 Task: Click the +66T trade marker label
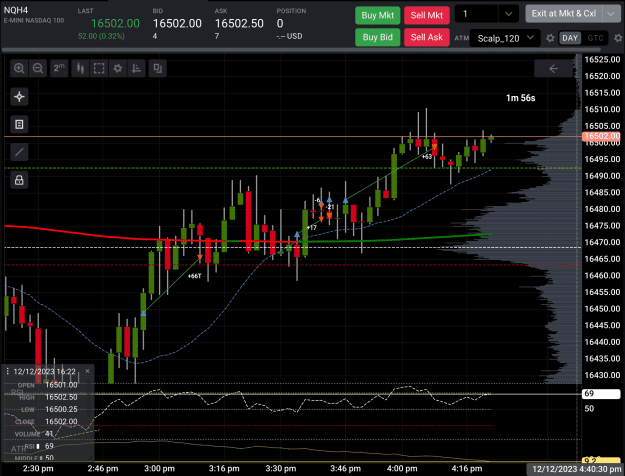coord(194,276)
